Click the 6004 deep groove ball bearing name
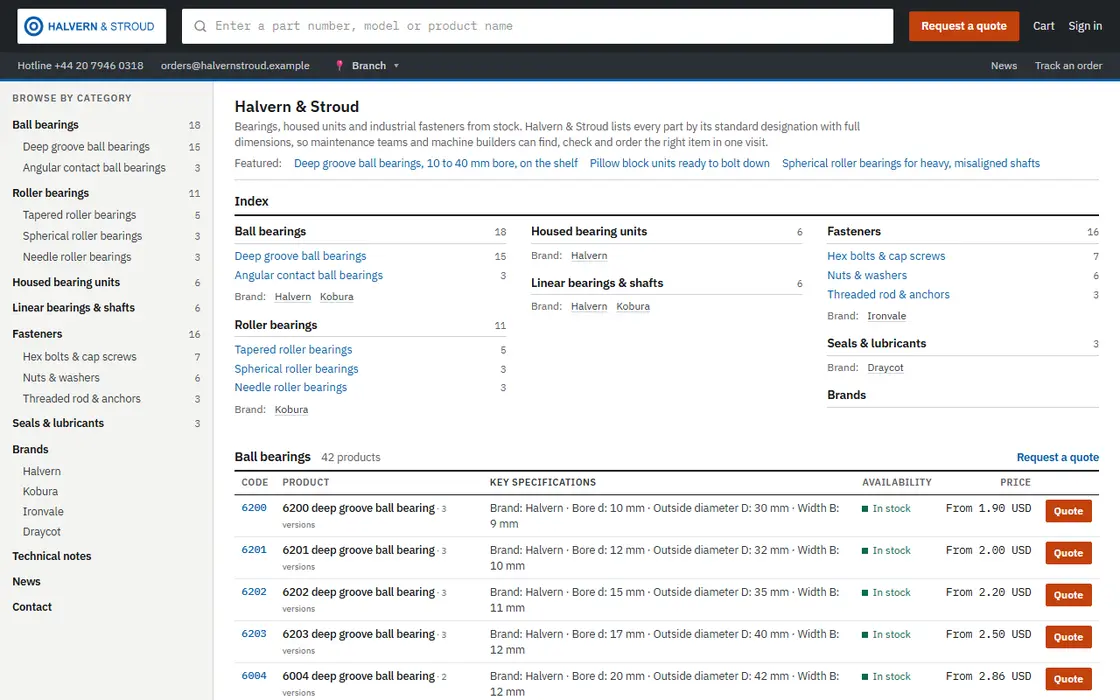1120x700 pixels. 359,676
